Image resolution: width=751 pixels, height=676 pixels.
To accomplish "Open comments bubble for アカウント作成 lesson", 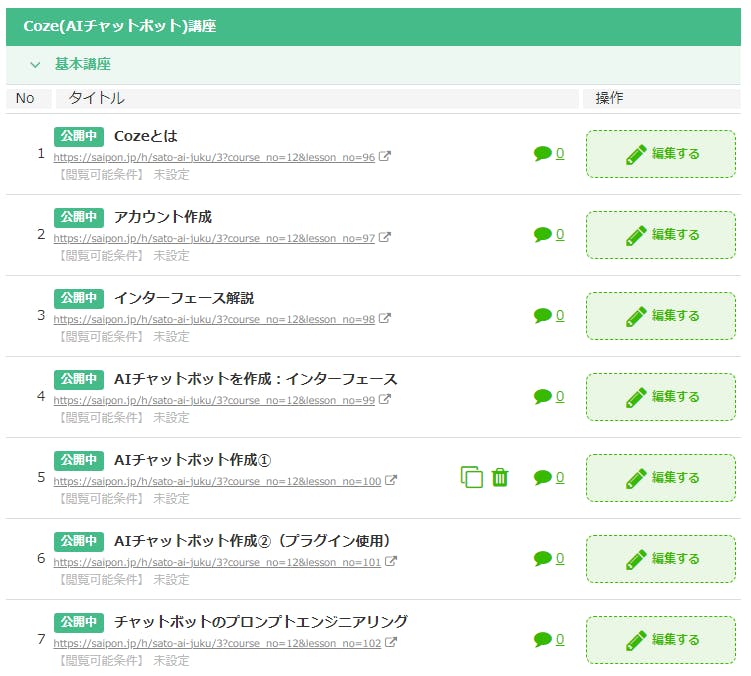I will (543, 234).
